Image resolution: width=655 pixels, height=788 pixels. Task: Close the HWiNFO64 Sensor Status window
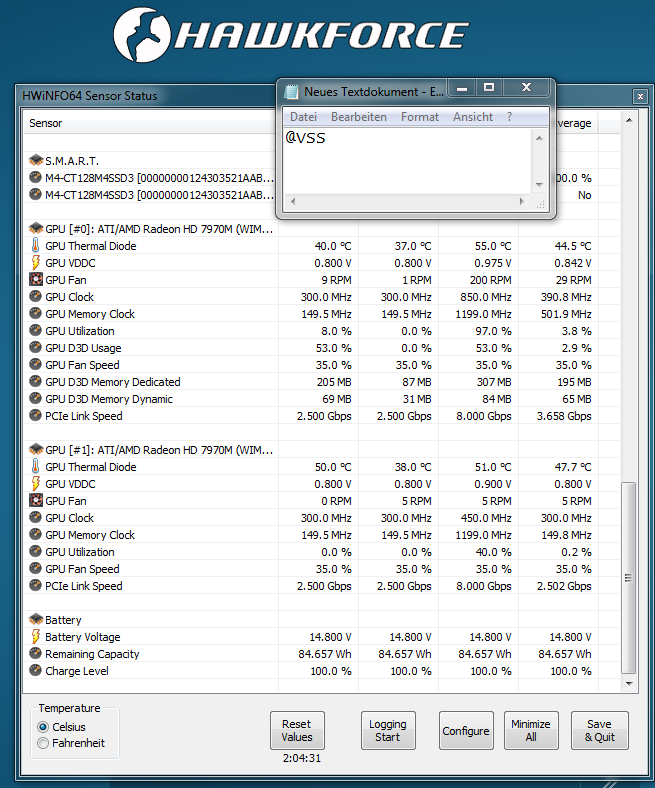[x=640, y=96]
